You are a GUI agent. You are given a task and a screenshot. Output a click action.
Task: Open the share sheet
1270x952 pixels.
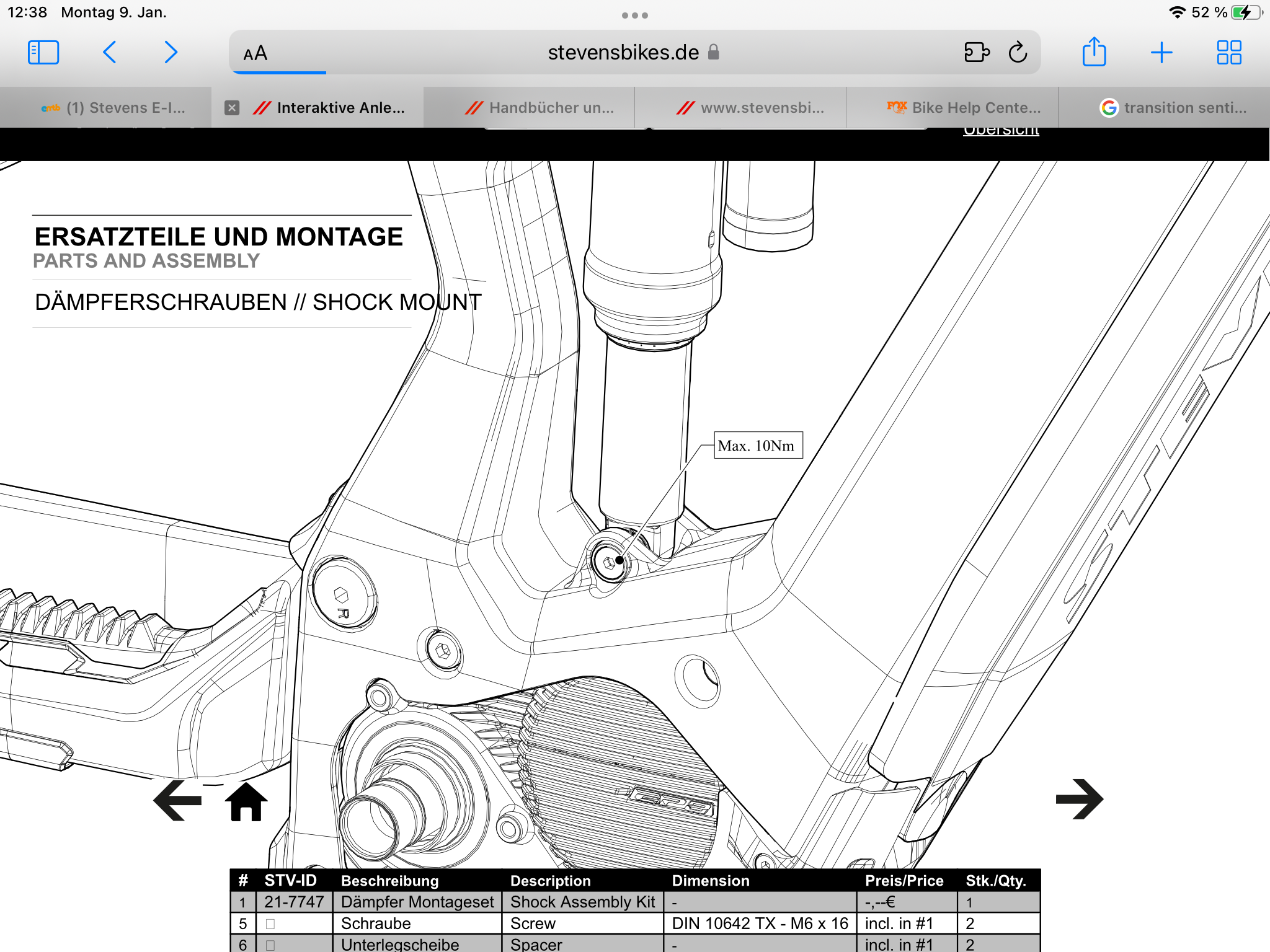click(x=1094, y=52)
